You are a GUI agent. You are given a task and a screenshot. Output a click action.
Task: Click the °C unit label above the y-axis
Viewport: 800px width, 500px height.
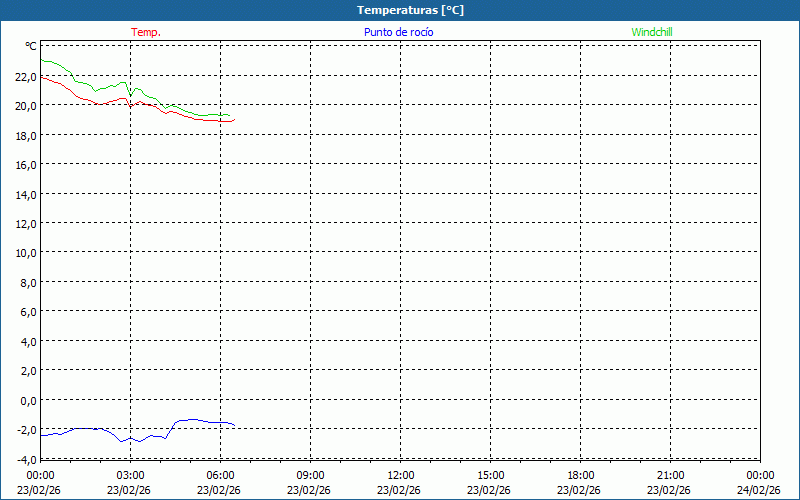click(31, 46)
